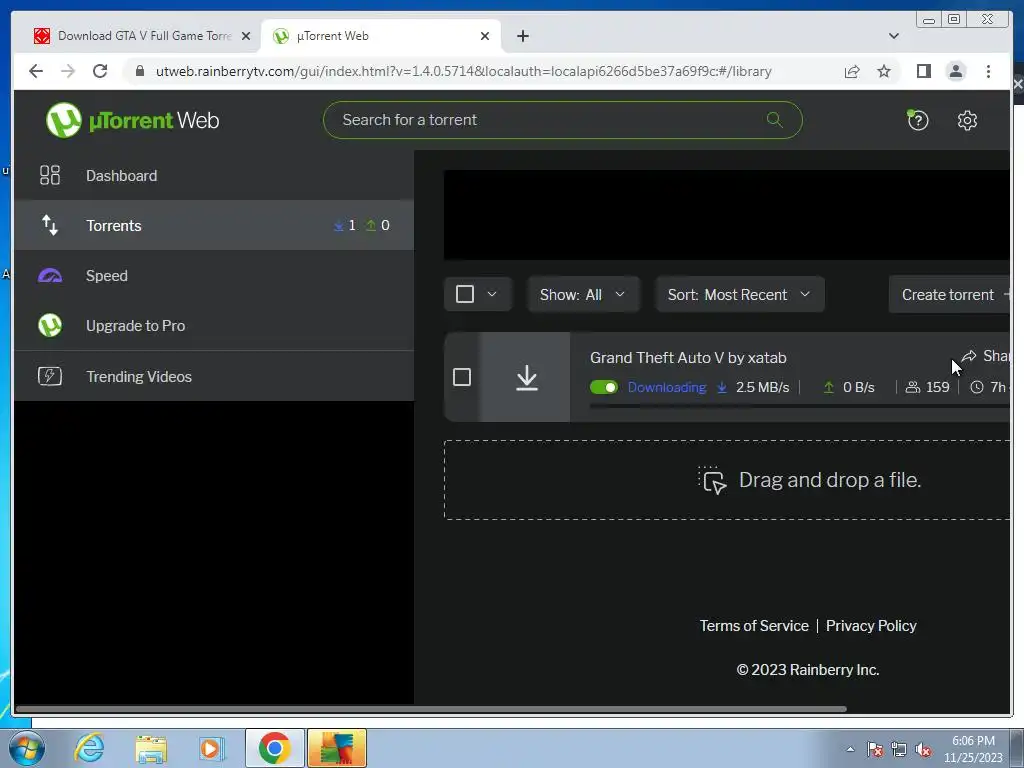Click the download arrow on GTA V torrent
Screen dimensions: 1024x768
coord(526,377)
